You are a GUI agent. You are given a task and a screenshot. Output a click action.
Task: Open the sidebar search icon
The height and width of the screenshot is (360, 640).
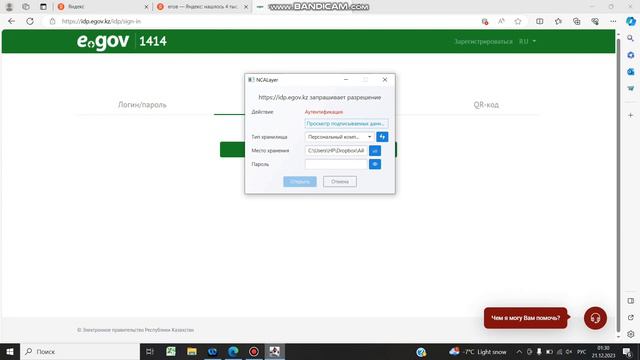click(x=631, y=38)
